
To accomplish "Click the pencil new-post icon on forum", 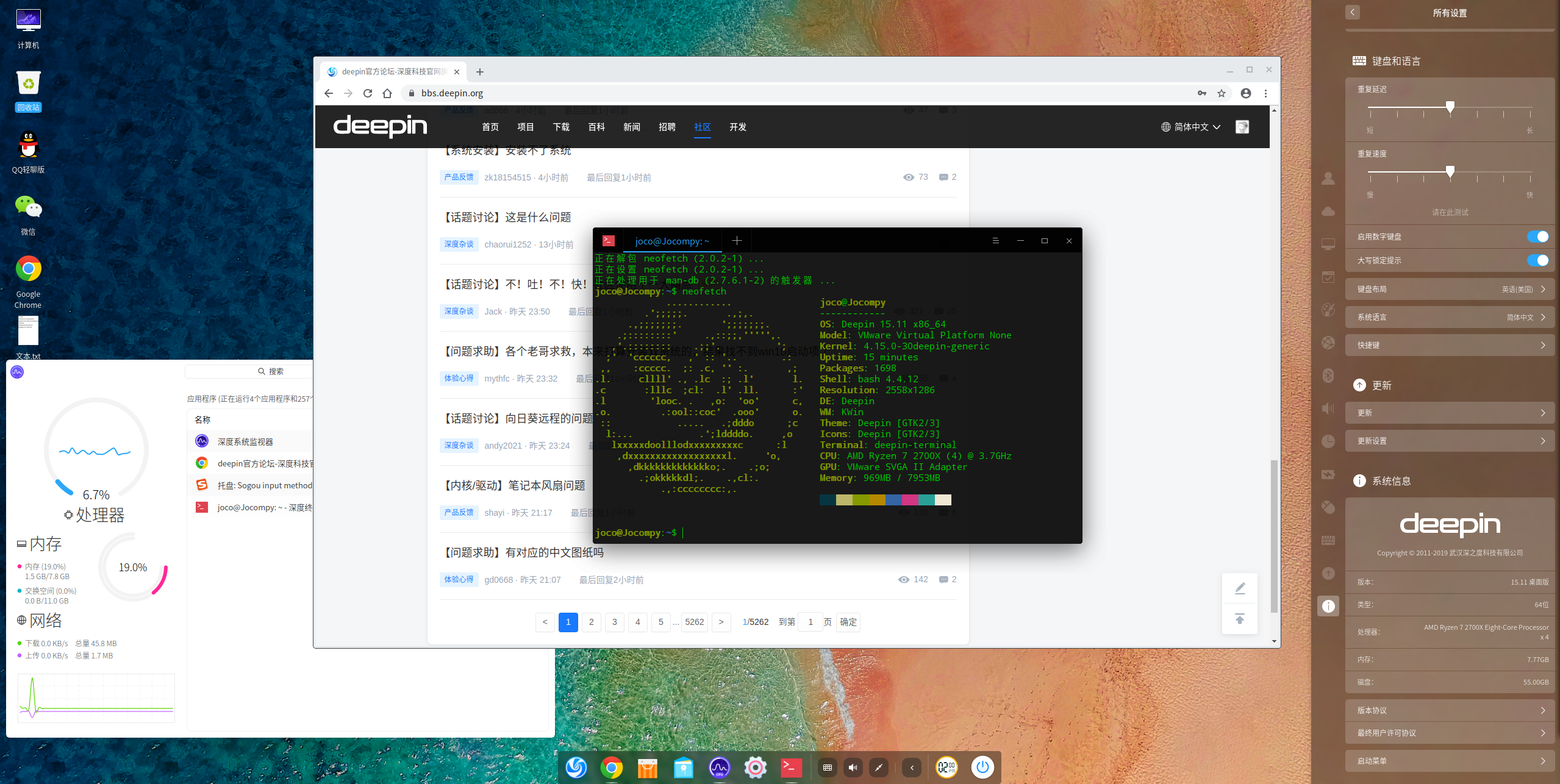I will [x=1240, y=588].
